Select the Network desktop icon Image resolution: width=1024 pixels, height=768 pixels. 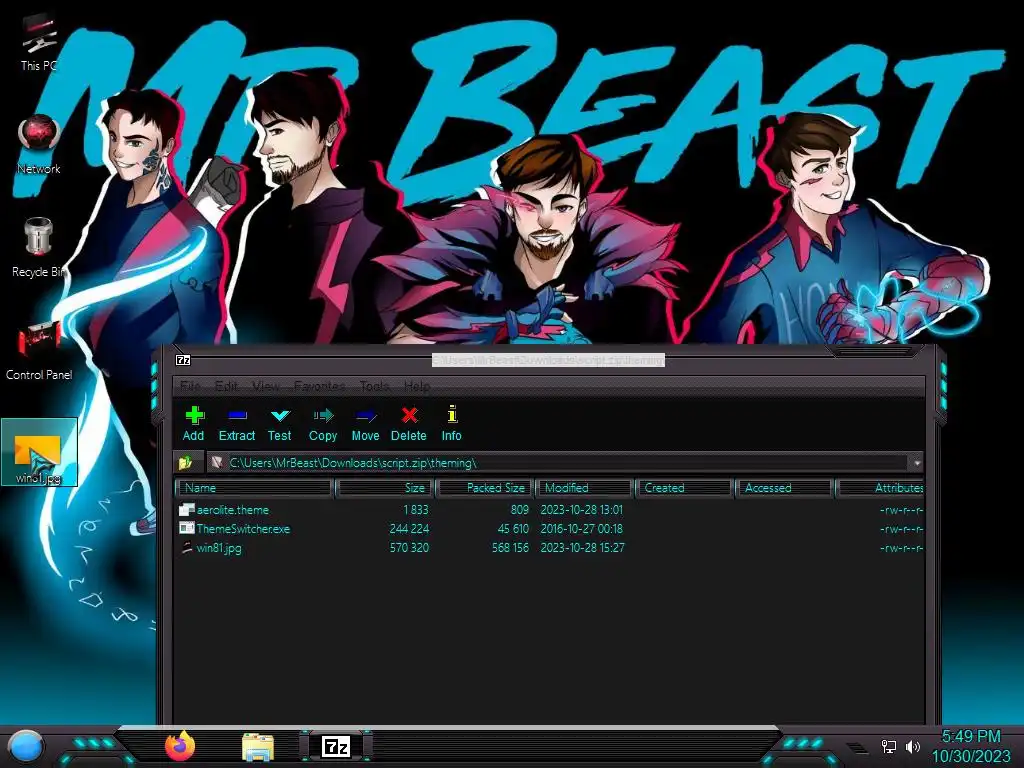point(39,144)
